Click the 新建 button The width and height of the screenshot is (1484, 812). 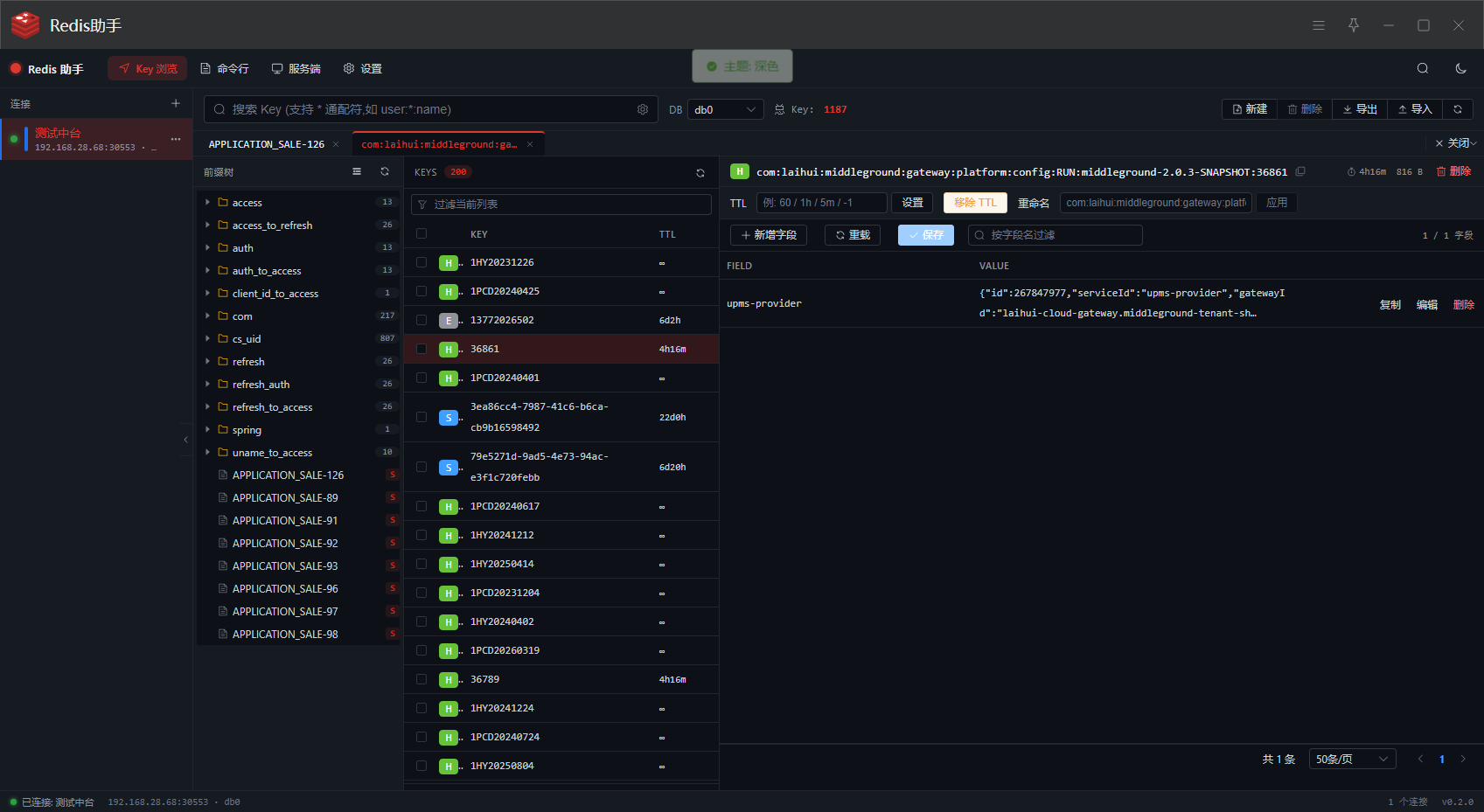1250,109
